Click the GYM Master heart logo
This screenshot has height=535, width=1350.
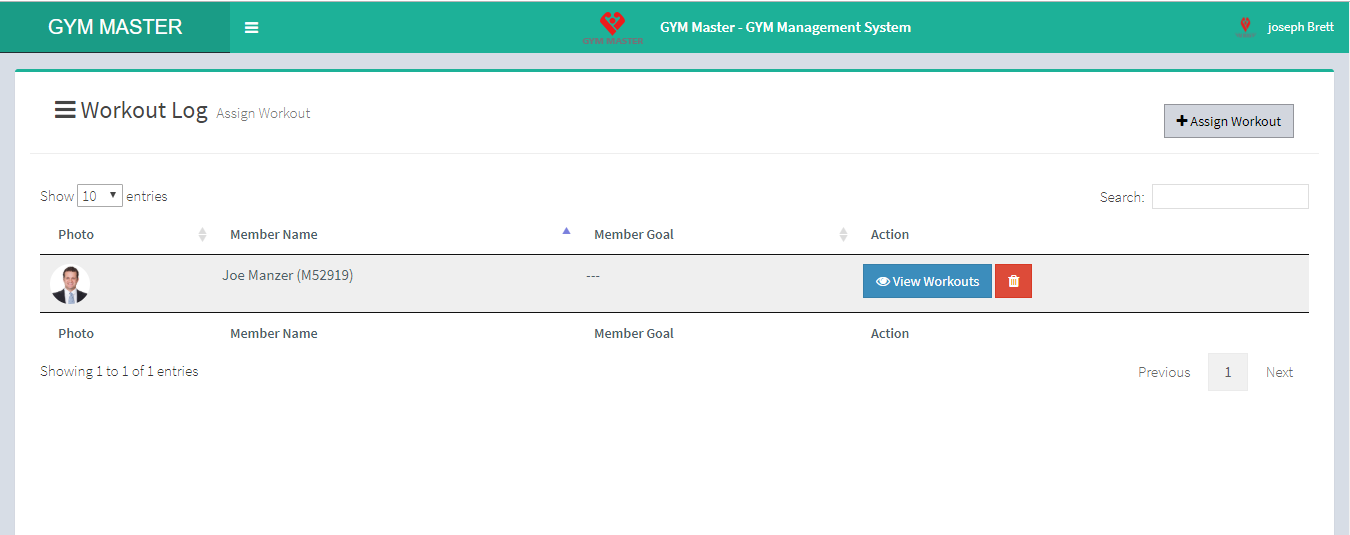[x=612, y=26]
